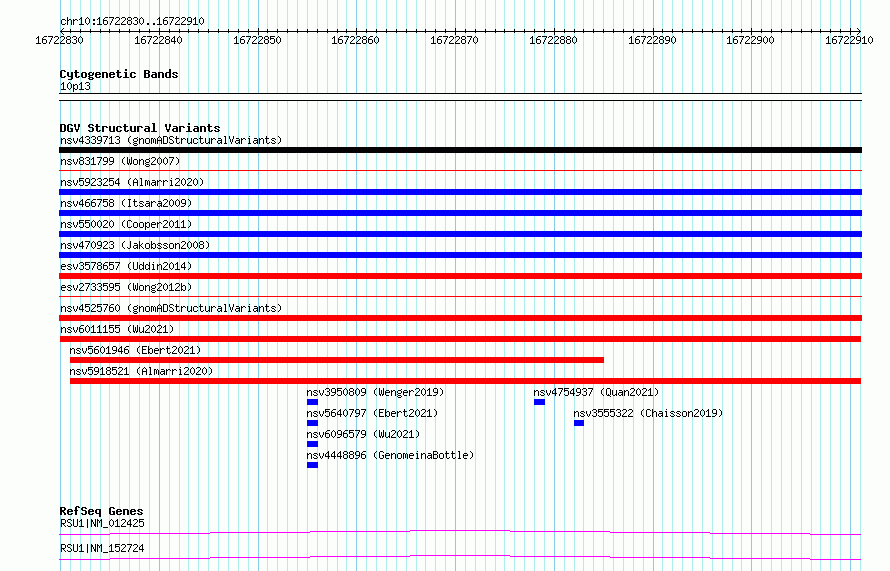Select the red nsv5918521 variant bar
This screenshot has width=890, height=571.
465,381
